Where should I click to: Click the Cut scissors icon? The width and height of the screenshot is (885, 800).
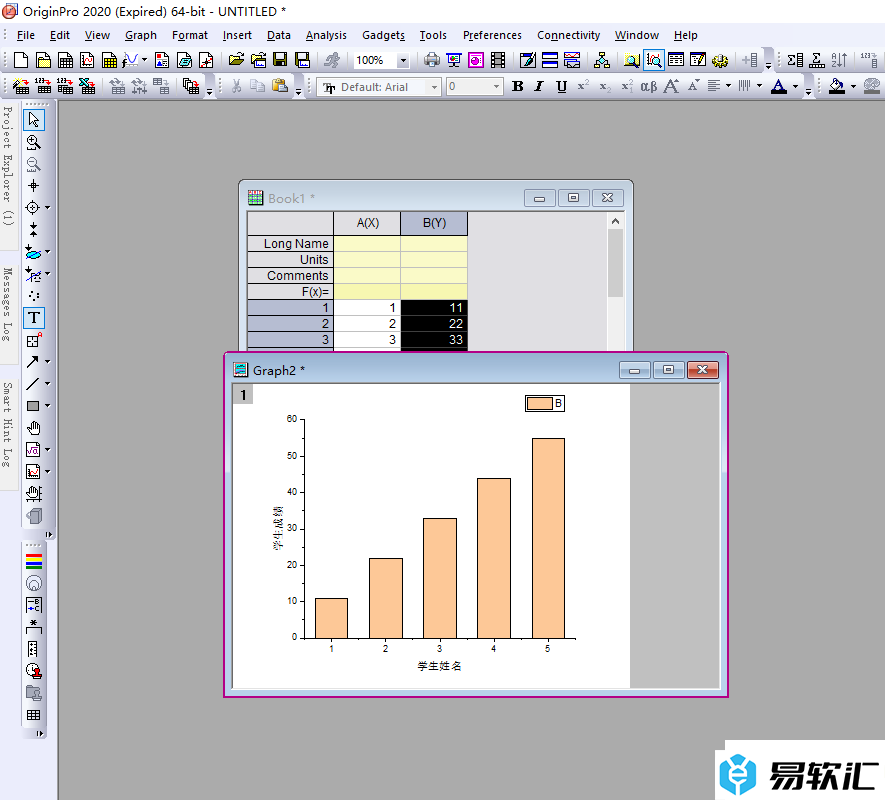tap(236, 86)
